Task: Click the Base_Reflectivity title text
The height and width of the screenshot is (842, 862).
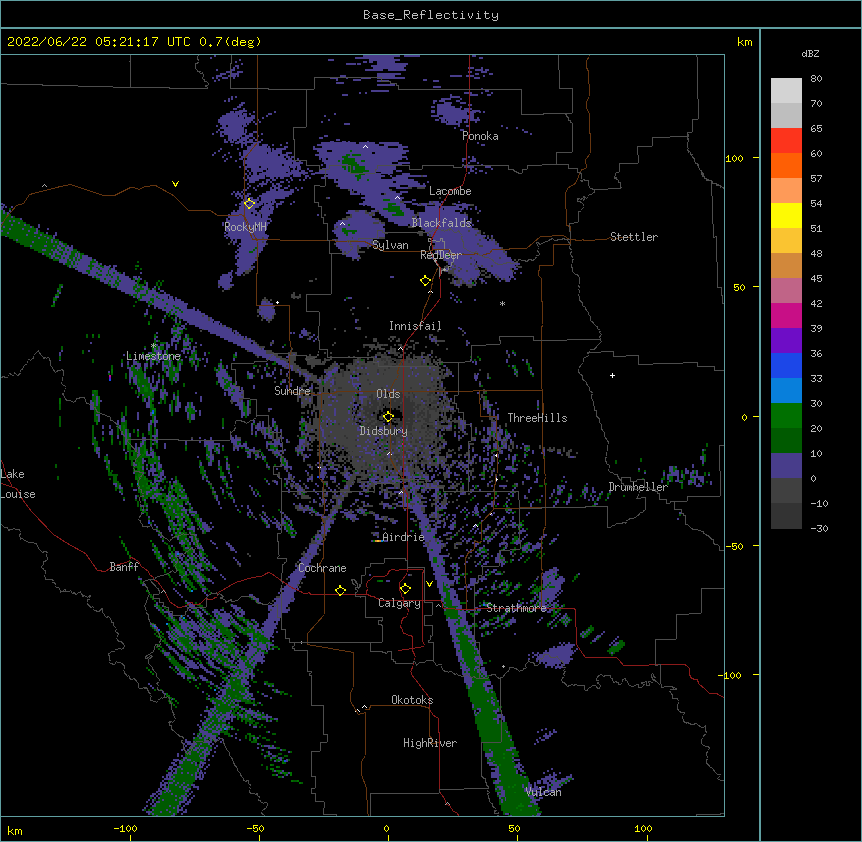Action: 431,15
